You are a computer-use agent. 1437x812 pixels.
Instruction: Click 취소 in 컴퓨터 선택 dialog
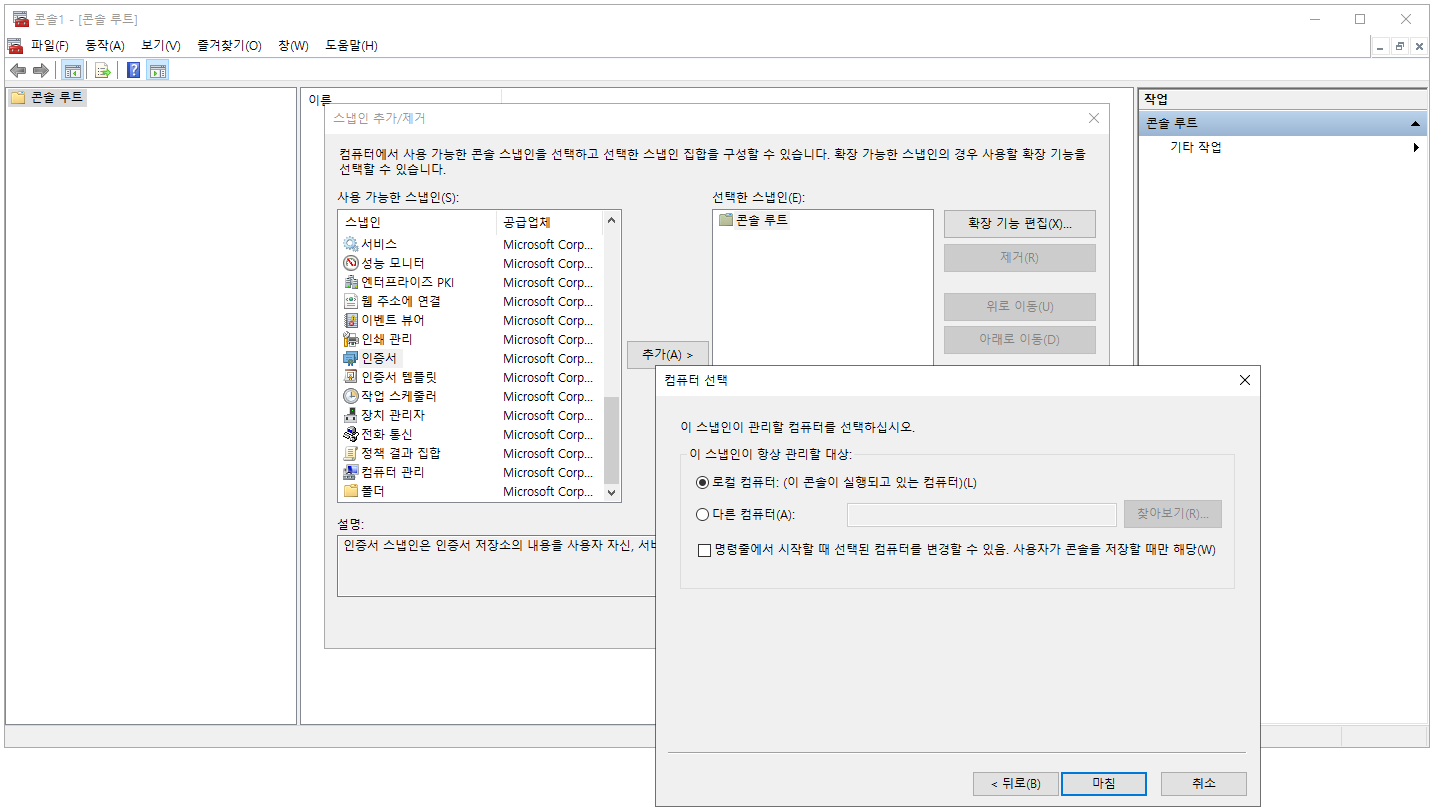coord(1204,784)
